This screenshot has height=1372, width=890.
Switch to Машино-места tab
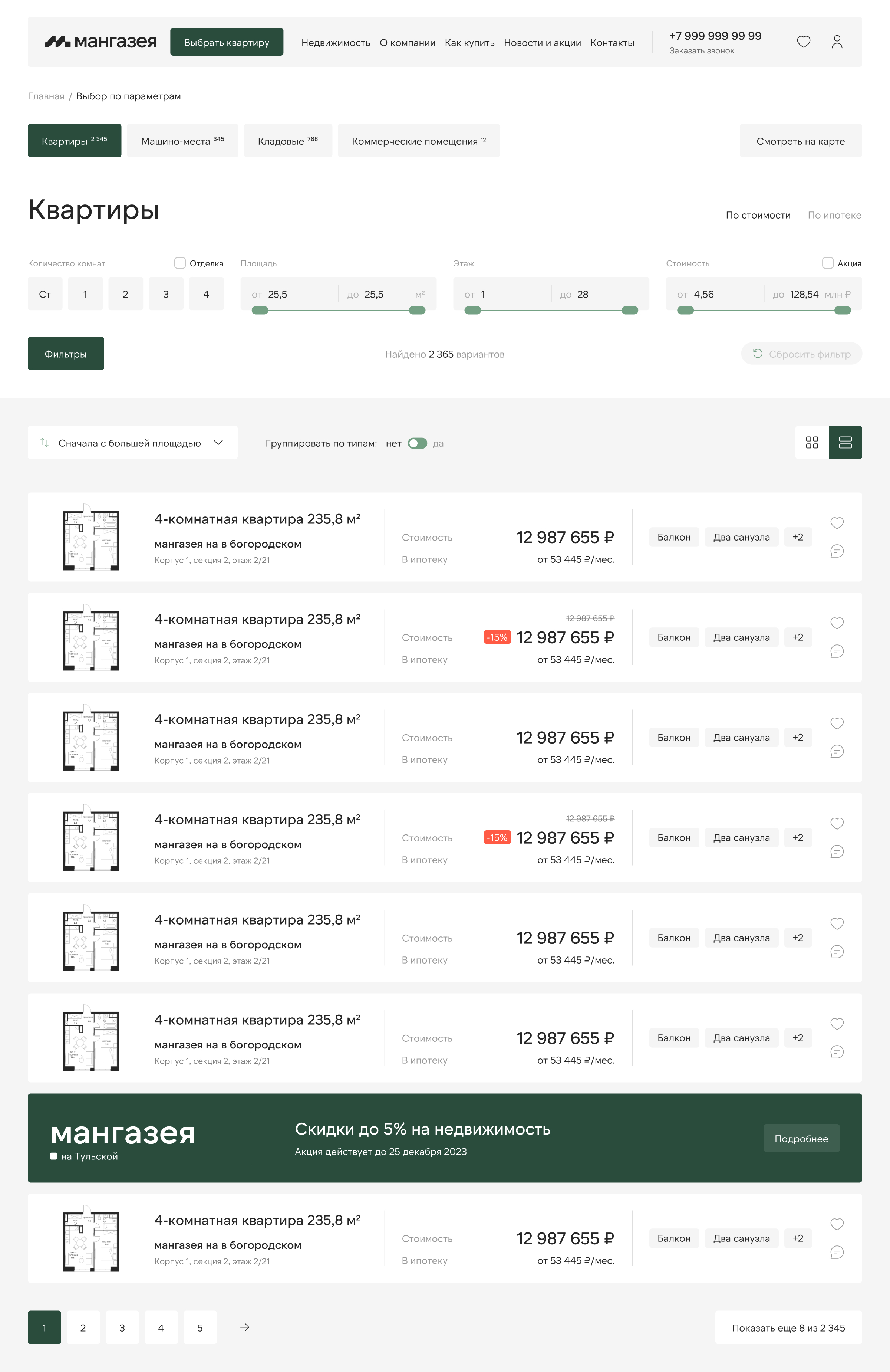pyautogui.click(x=182, y=141)
